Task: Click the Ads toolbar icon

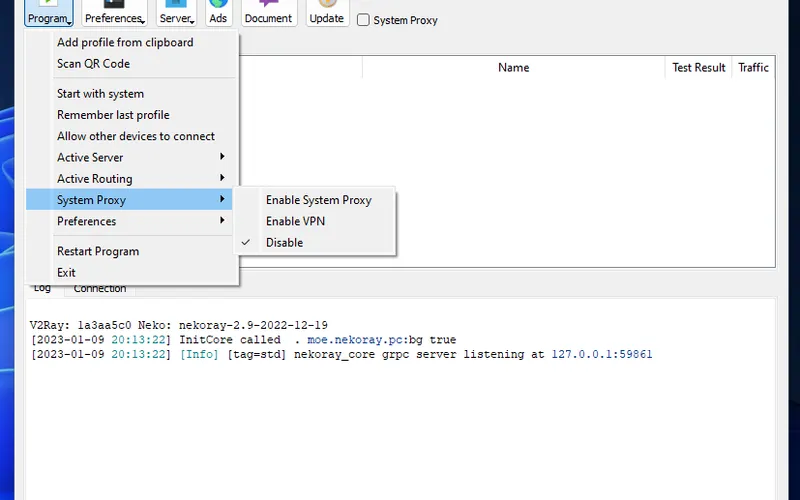Action: (x=218, y=13)
